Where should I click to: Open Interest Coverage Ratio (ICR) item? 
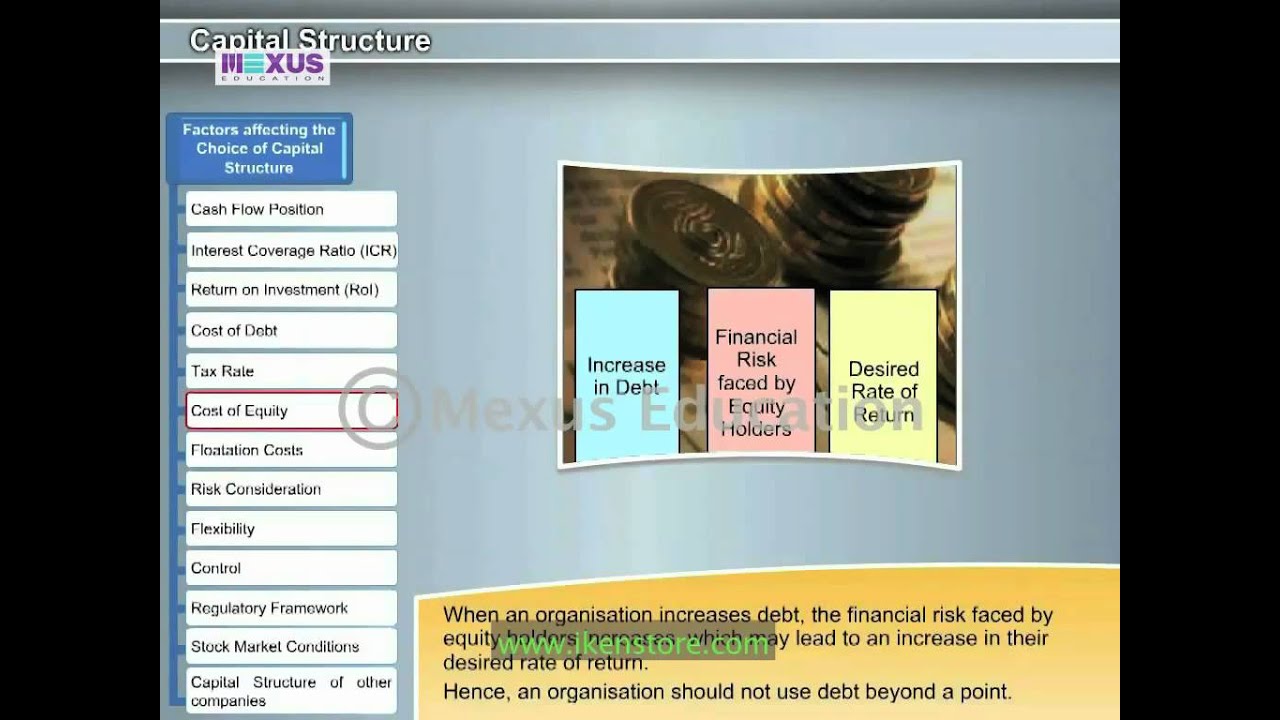[291, 250]
